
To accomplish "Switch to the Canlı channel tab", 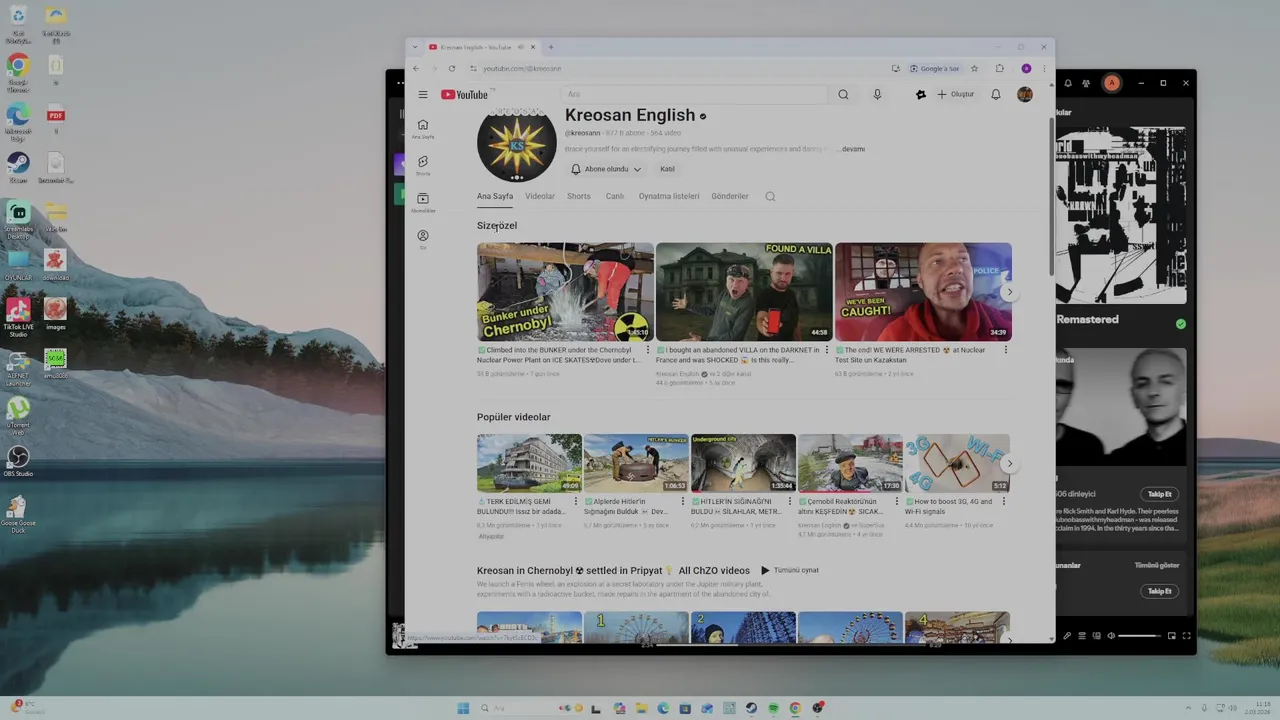I will click(615, 197).
